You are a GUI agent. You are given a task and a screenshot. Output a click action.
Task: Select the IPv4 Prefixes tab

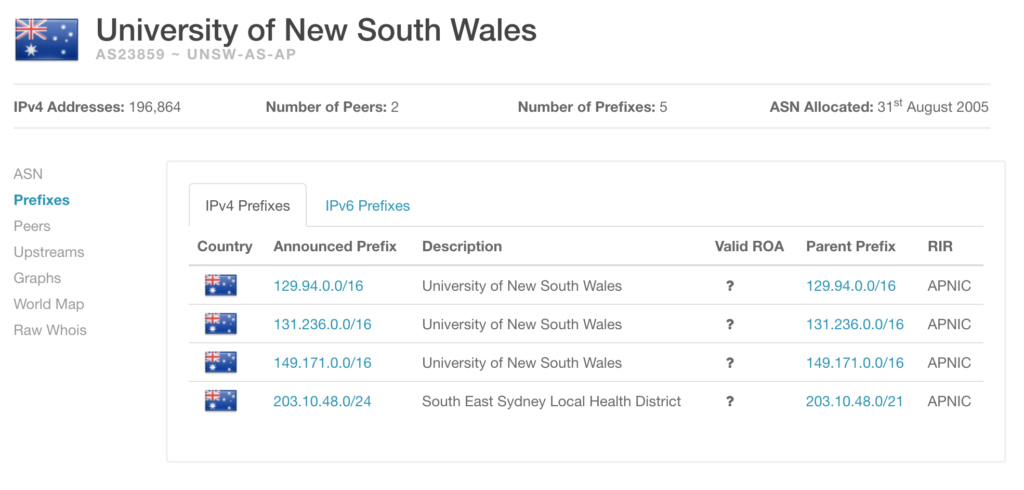(248, 205)
